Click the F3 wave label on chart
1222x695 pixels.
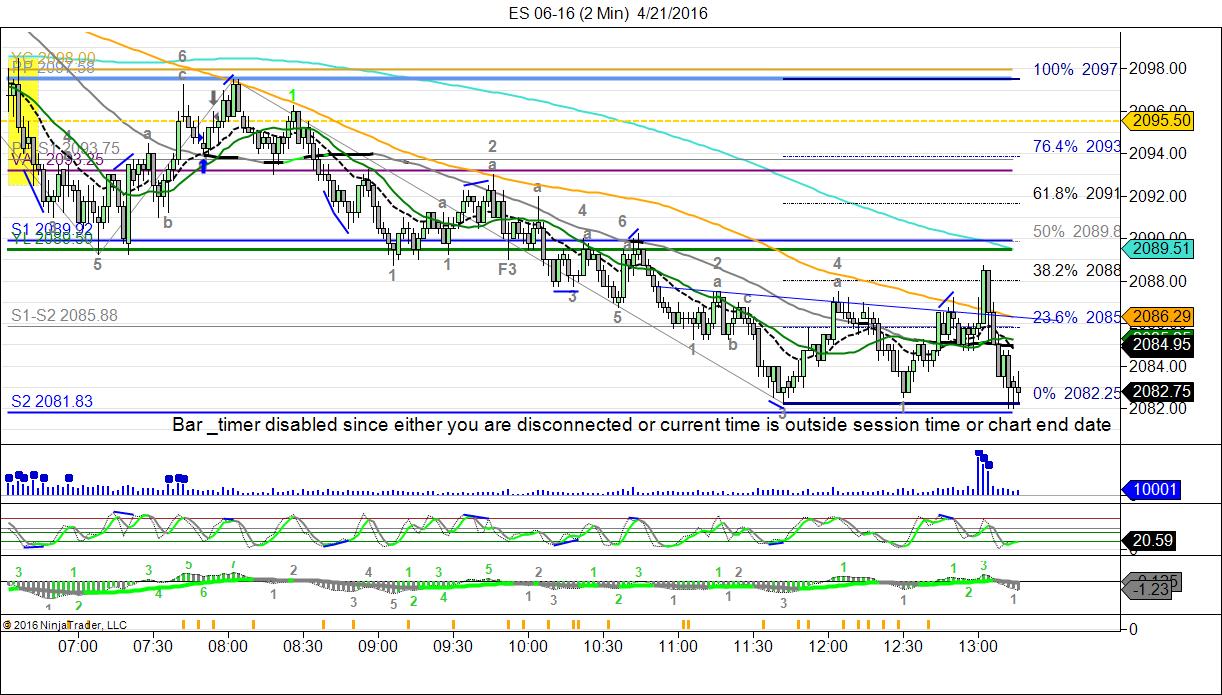pos(507,269)
